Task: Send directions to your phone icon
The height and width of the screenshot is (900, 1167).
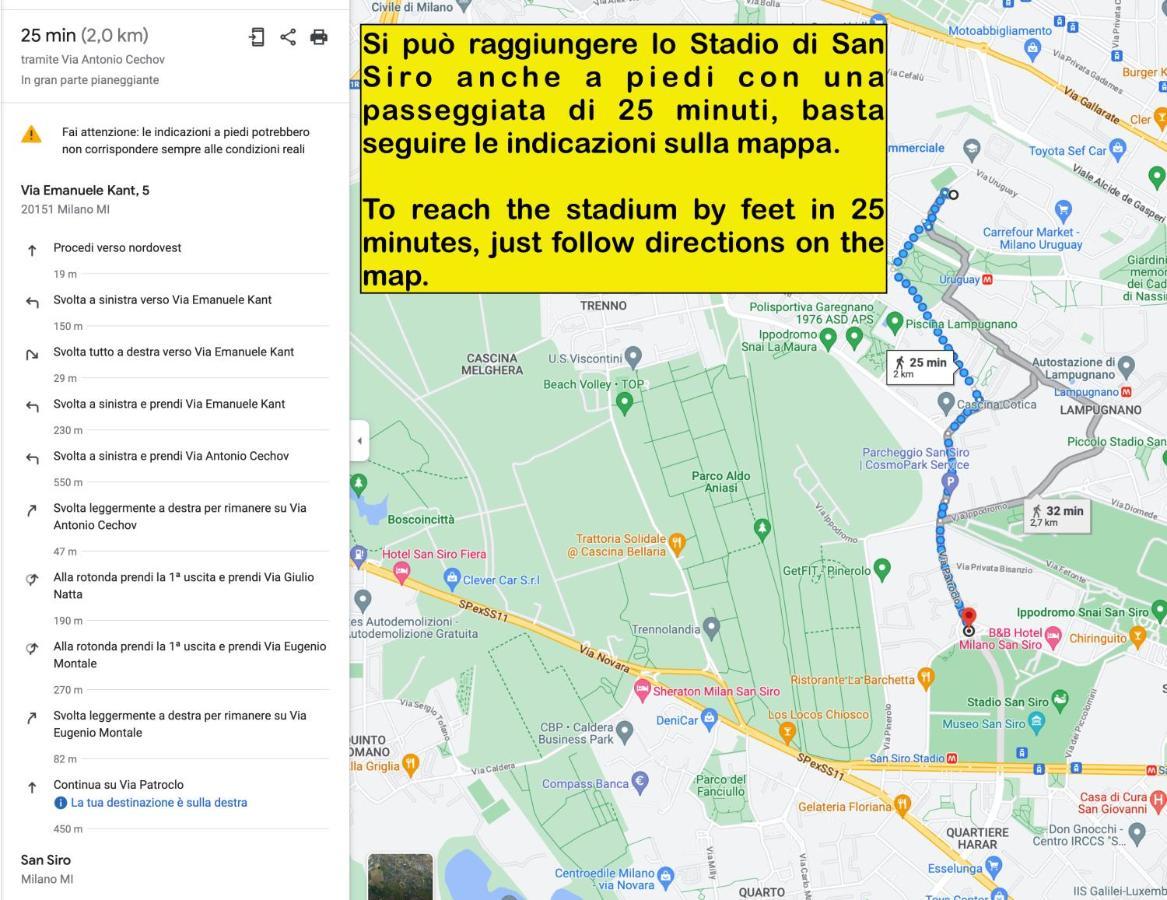Action: pyautogui.click(x=257, y=37)
